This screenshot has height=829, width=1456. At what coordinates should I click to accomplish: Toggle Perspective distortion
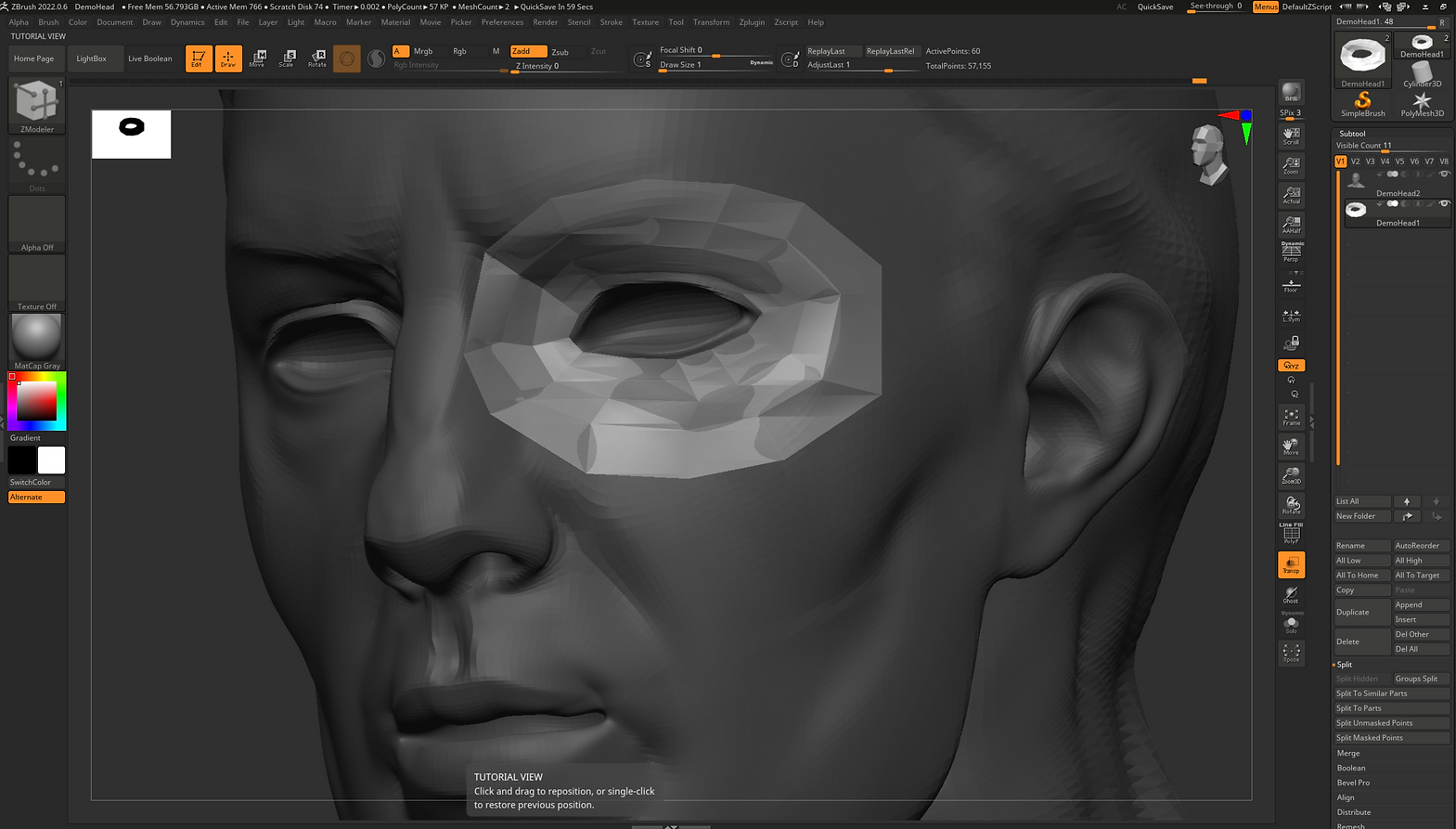coord(1291,253)
